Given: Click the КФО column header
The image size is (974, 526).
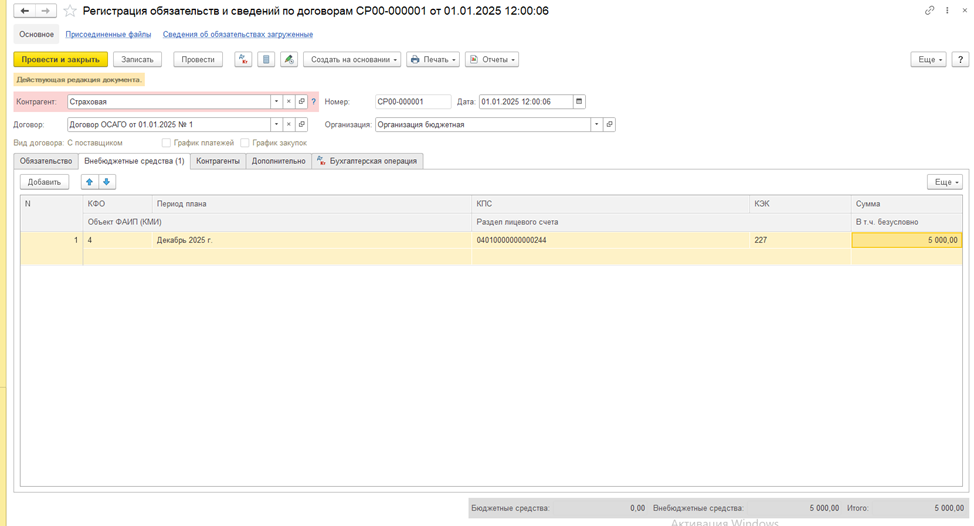Looking at the screenshot, I should click(117, 204).
